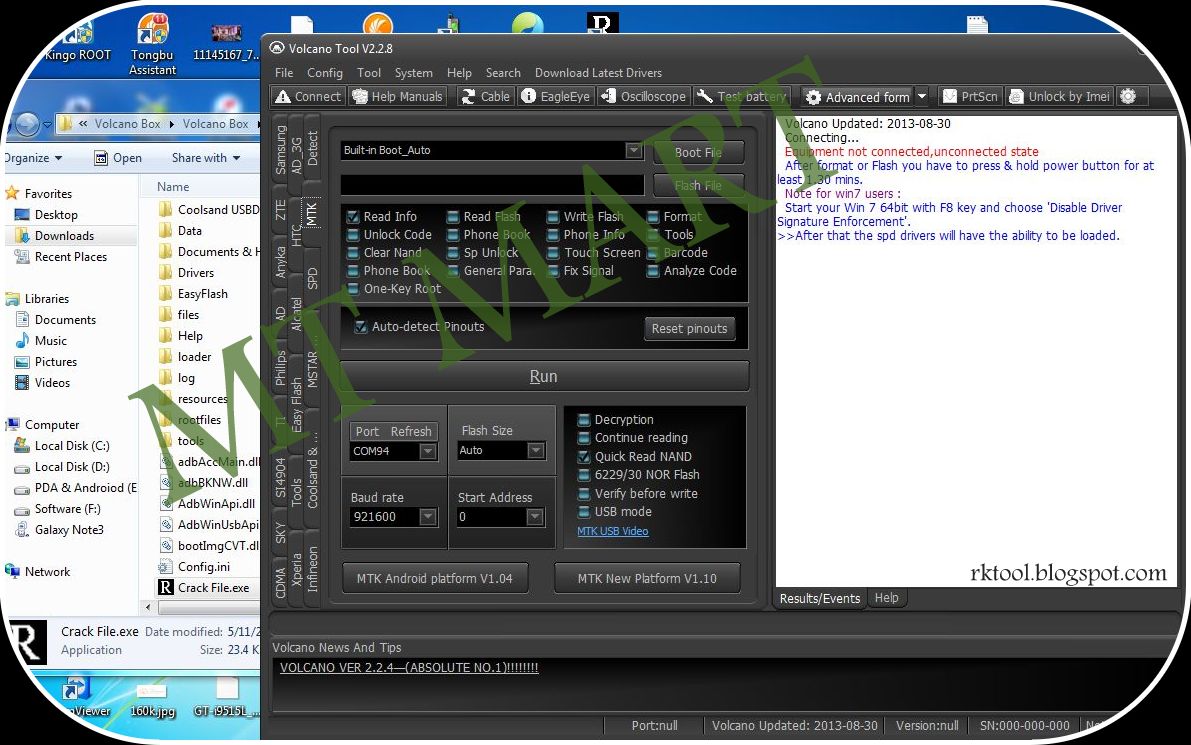
Task: Open the Baud rate 921600 dropdown
Action: coord(428,516)
